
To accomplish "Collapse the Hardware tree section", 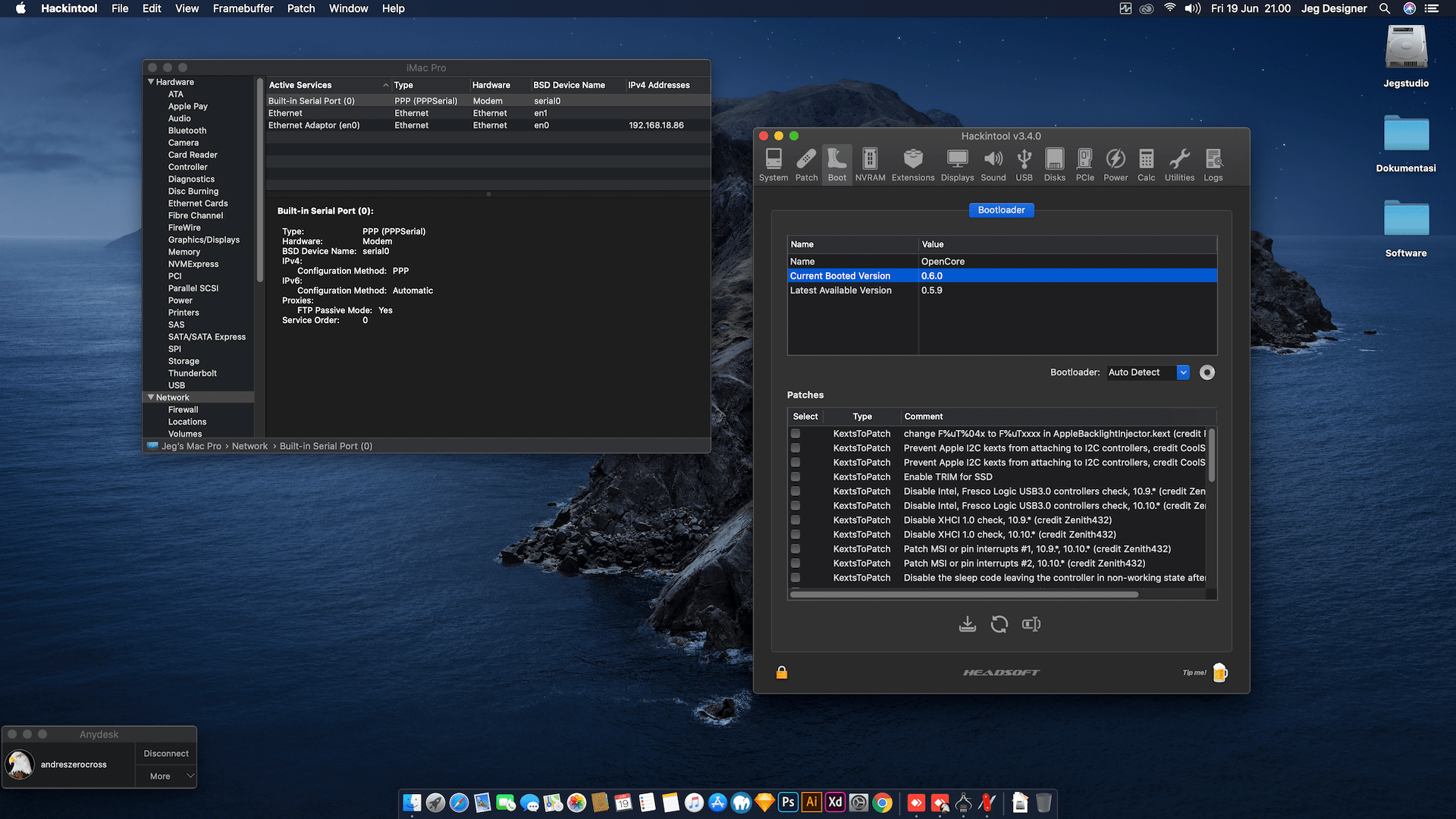I will [151, 82].
